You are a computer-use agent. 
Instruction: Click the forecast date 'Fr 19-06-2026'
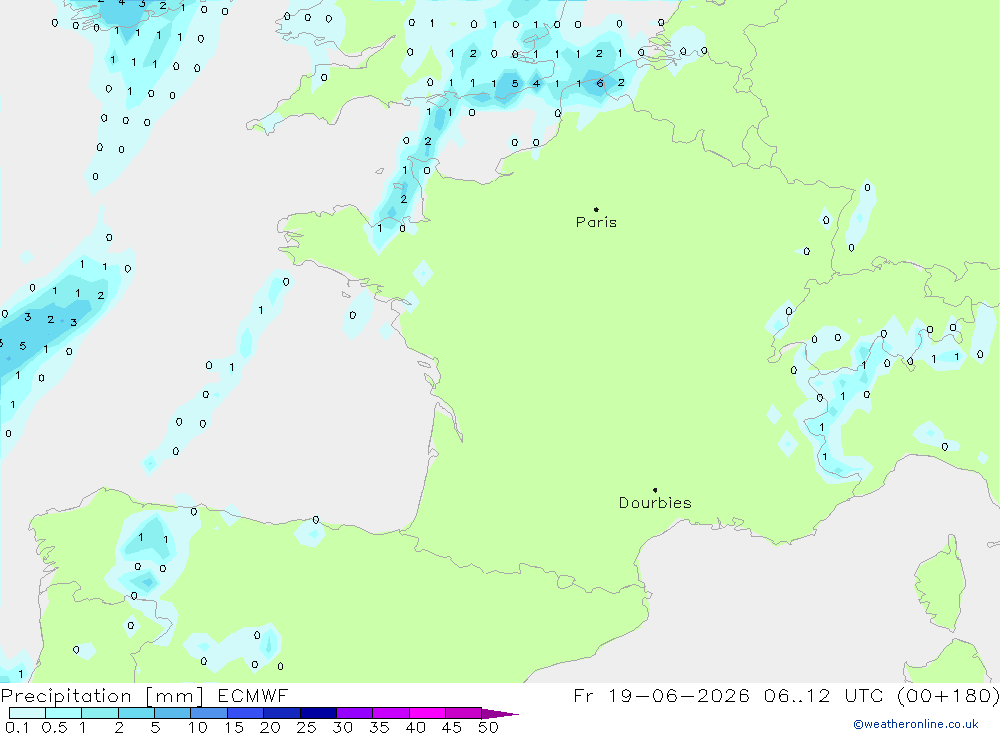[x=661, y=696]
